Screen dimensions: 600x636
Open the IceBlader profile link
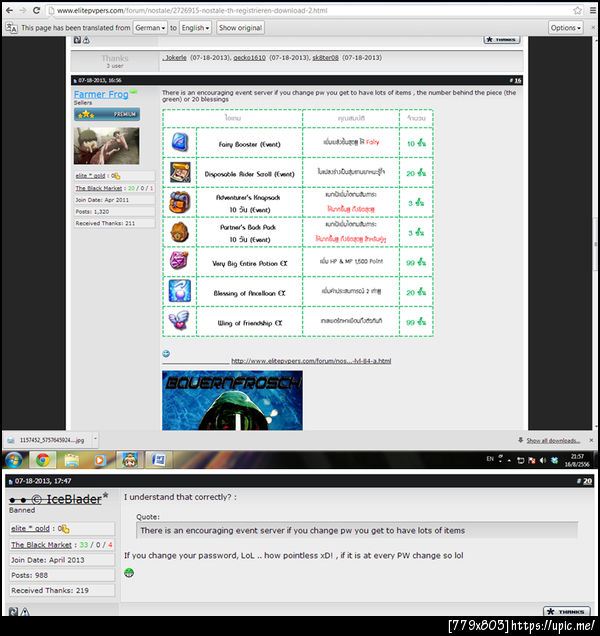[56, 499]
